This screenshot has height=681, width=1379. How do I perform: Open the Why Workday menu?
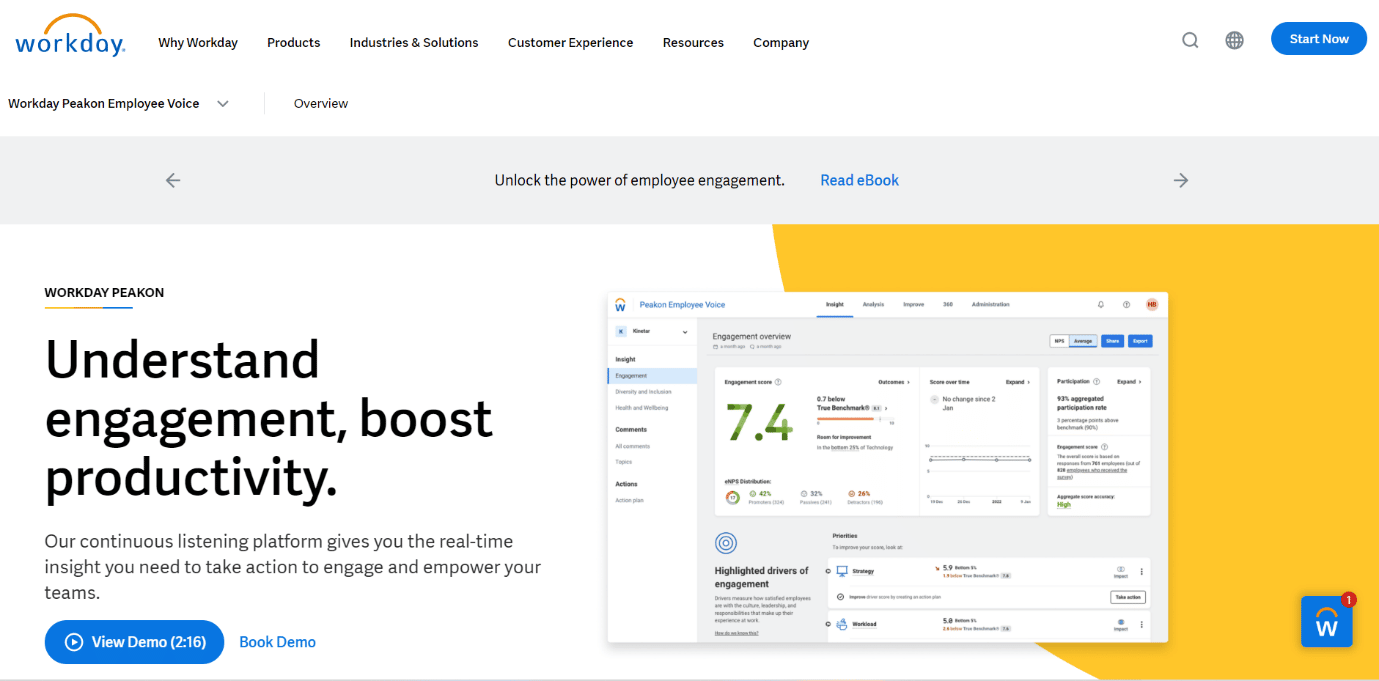point(198,42)
